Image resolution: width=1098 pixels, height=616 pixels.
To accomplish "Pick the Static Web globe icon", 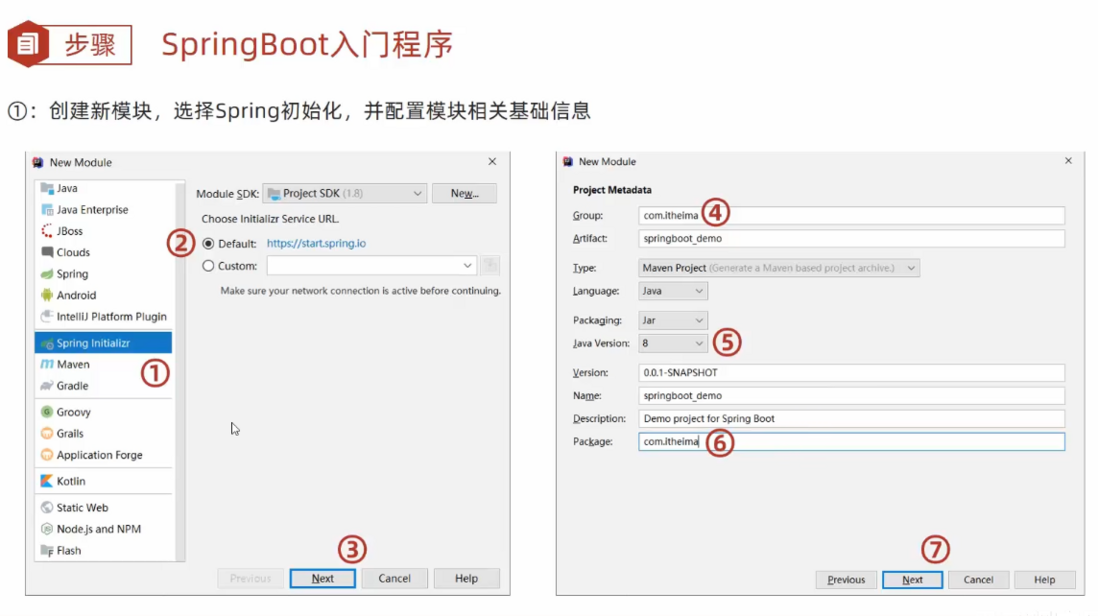I will pyautogui.click(x=47, y=508).
